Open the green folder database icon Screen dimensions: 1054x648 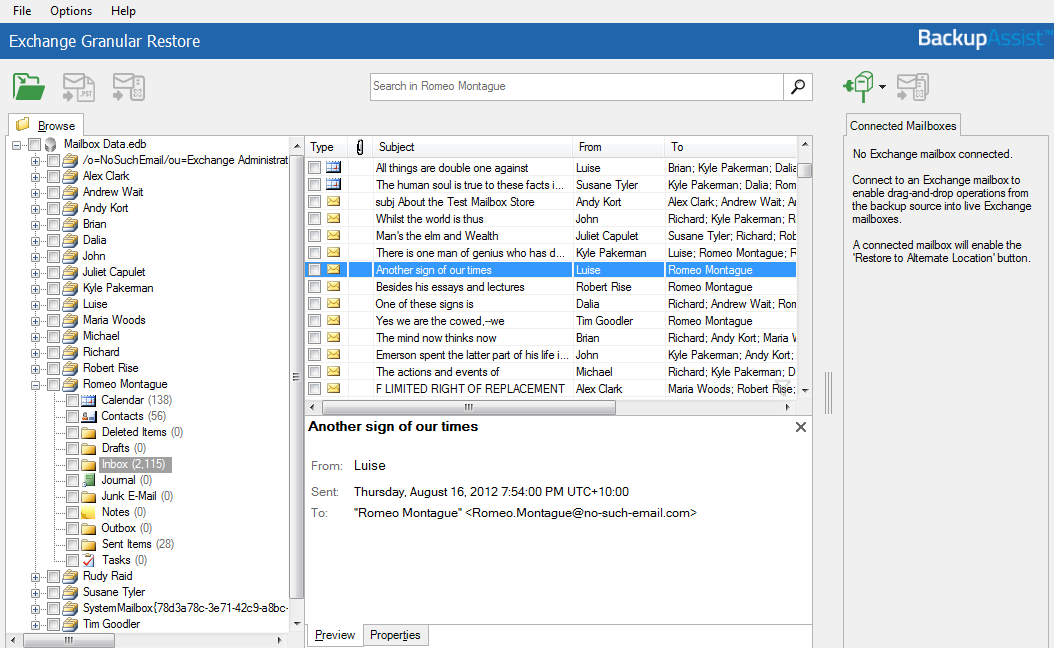coord(28,87)
